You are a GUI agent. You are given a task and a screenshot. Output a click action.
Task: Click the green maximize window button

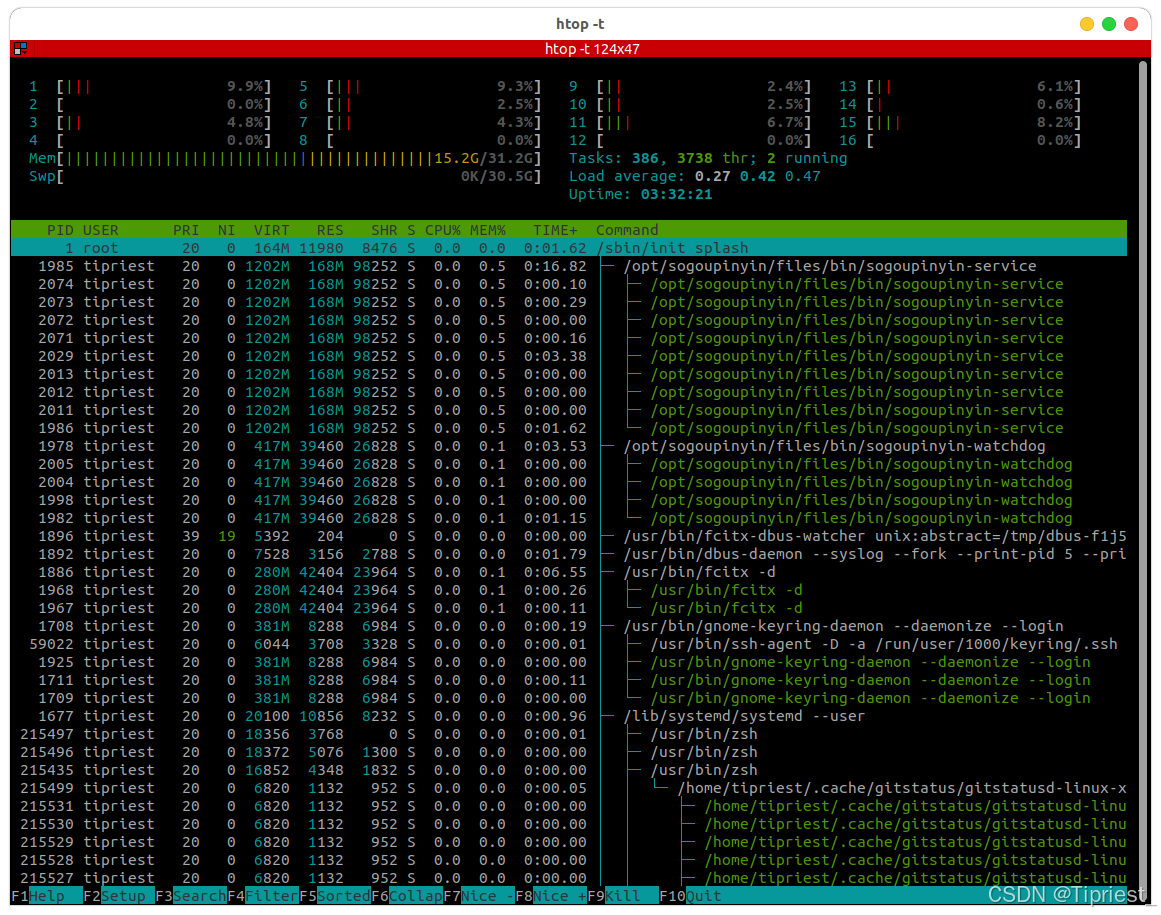tap(1109, 24)
